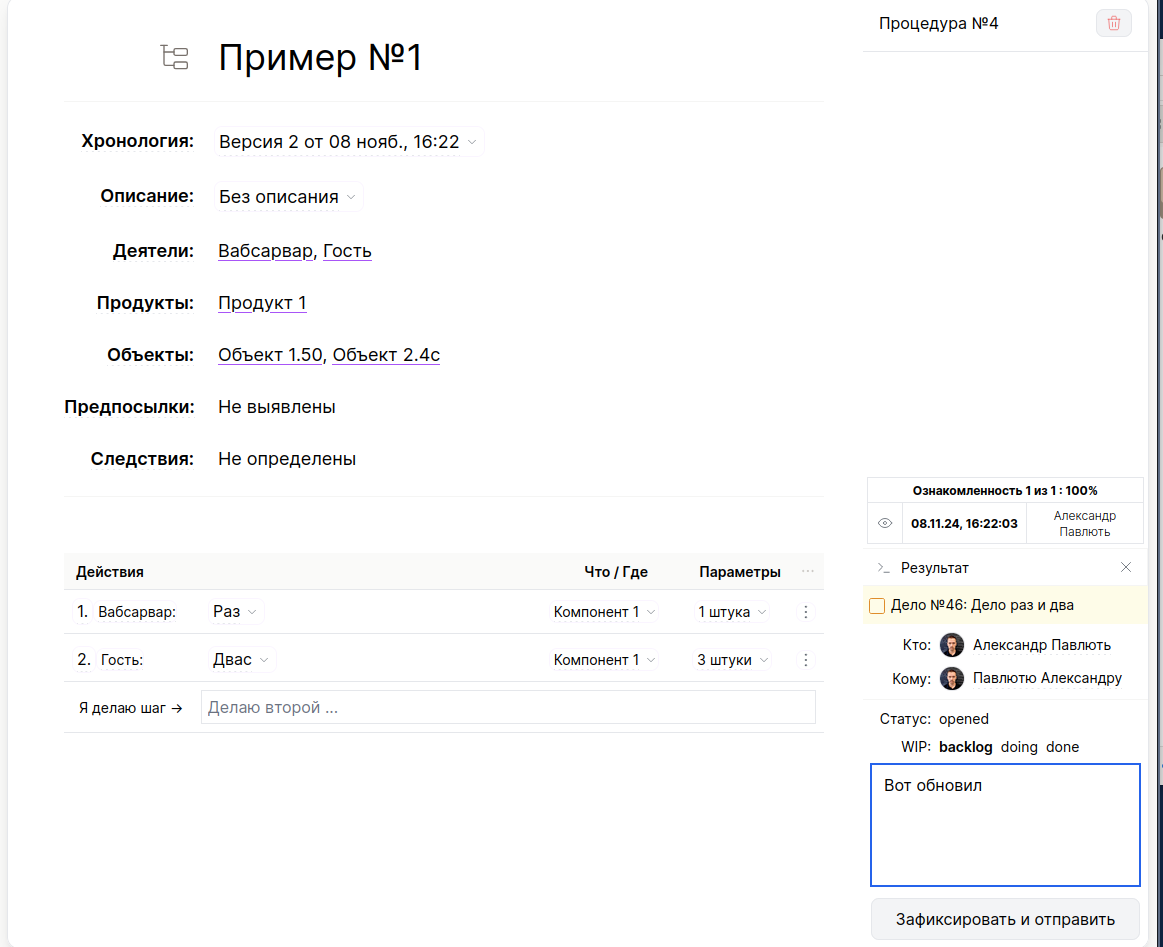The image size is (1163, 947).
Task: Tick the Дело №46 checkbox
Action: [877, 605]
